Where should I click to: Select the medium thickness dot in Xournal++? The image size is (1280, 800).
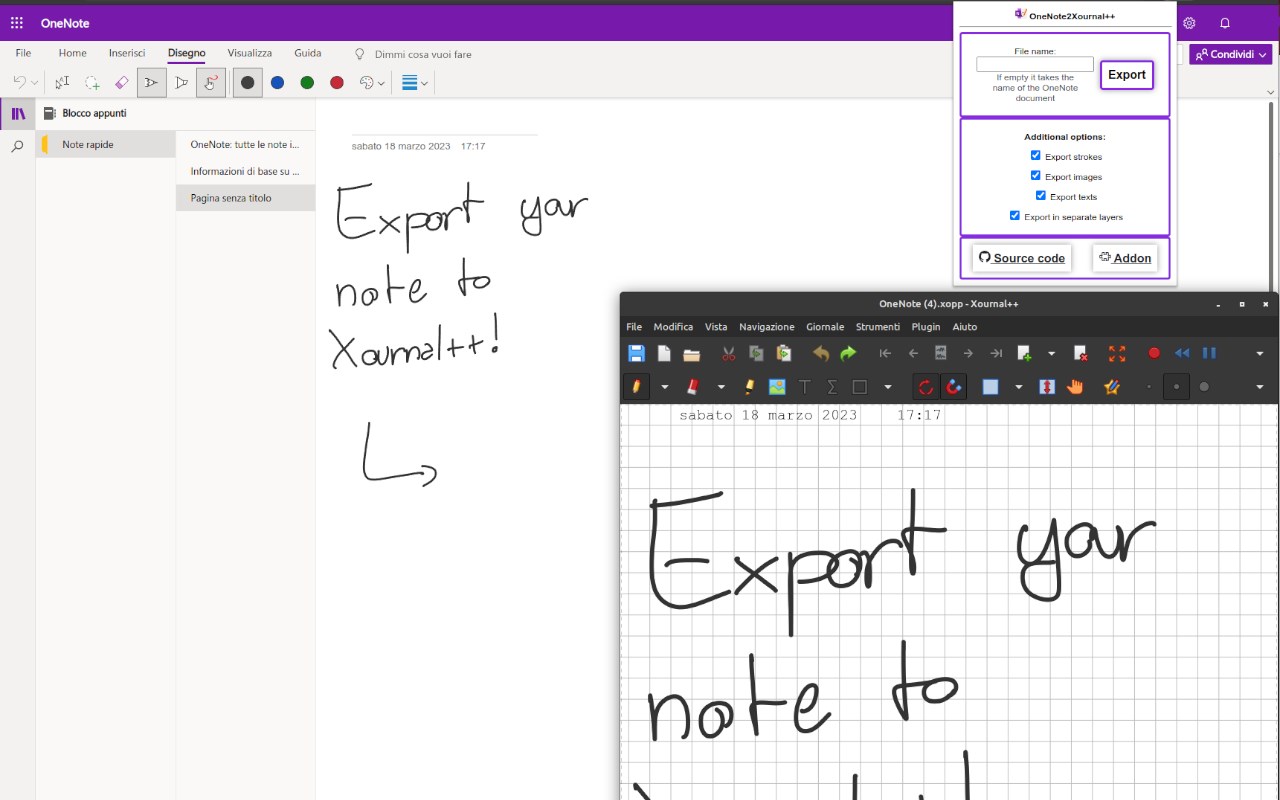tap(1176, 386)
